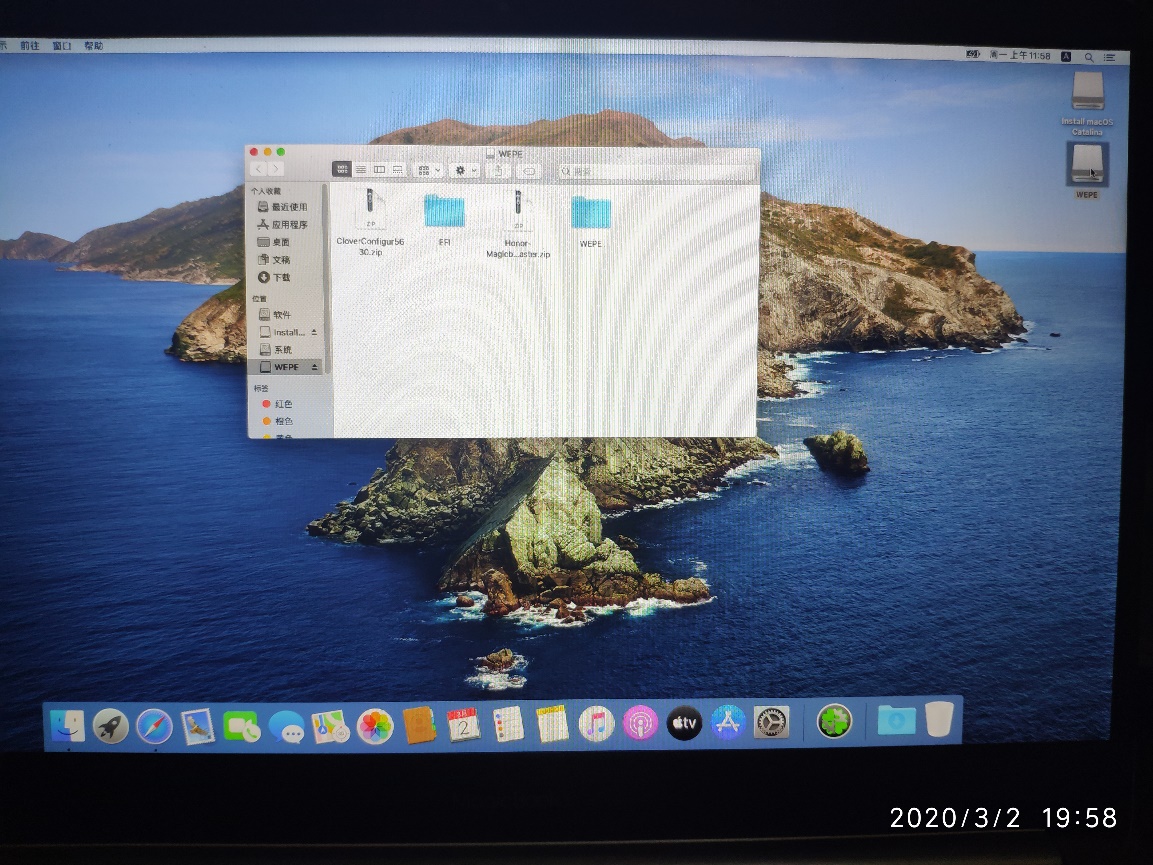The width and height of the screenshot is (1153, 865).
Task: Select the WEPE desktop drive
Action: coord(1088,171)
